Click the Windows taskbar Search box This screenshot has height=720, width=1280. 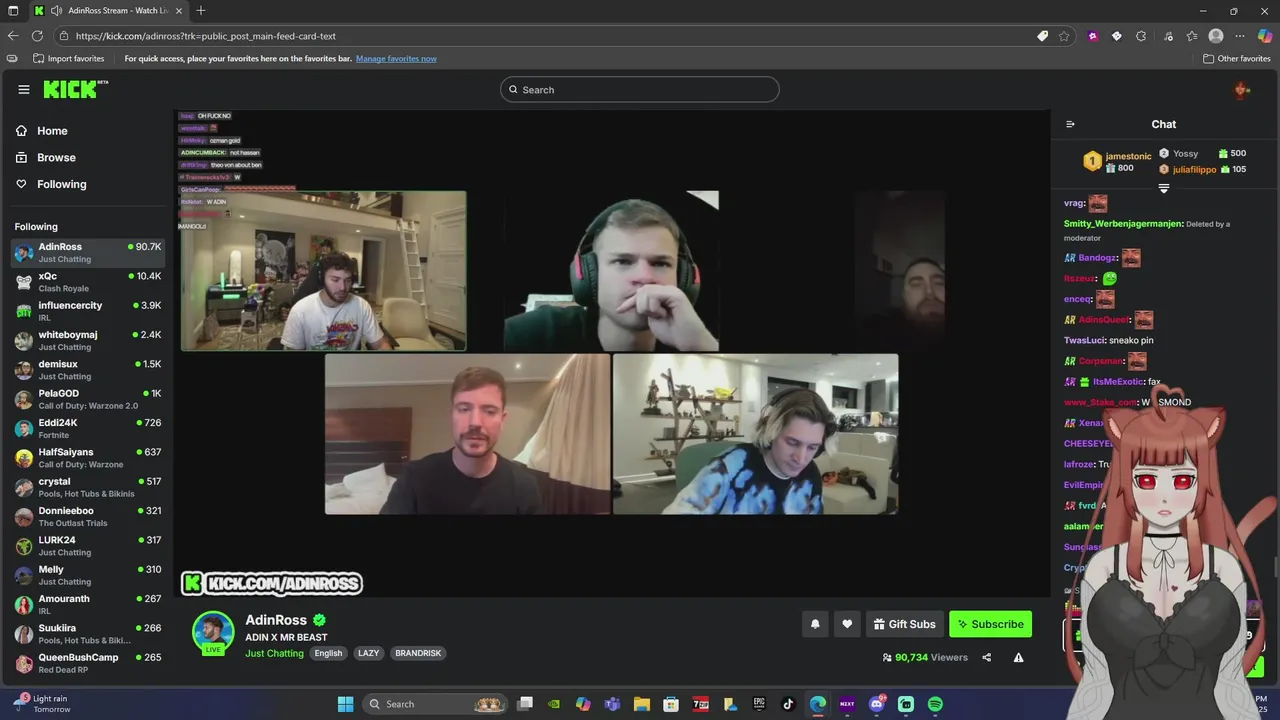pyautogui.click(x=433, y=704)
